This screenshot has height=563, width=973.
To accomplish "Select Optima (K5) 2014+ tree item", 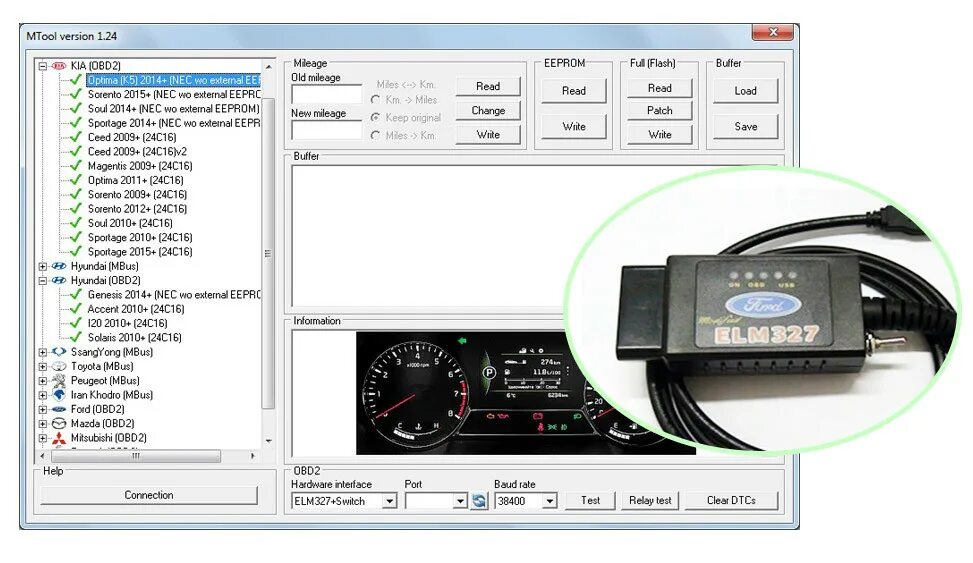I will pos(173,80).
